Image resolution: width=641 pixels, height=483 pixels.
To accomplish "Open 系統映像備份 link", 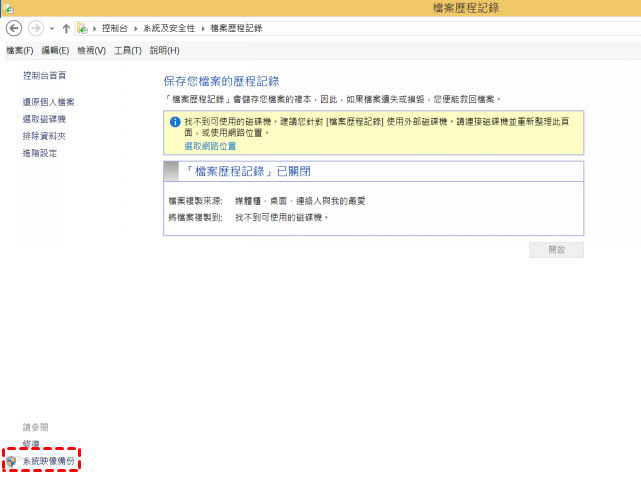I will coord(49,461).
